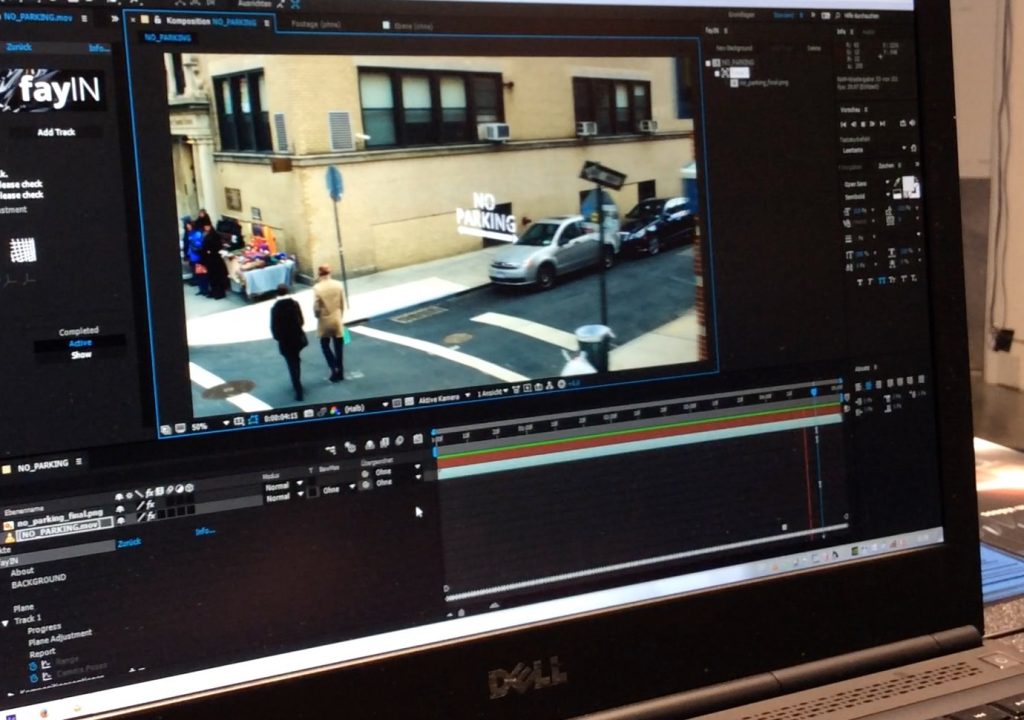The width and height of the screenshot is (1024, 720).
Task: Click the current time 0:00:04:15 display
Action: pyautogui.click(x=281, y=418)
